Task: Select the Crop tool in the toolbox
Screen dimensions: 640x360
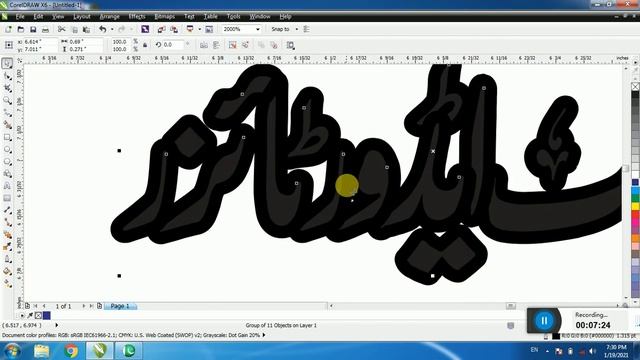Action: (x=7, y=88)
